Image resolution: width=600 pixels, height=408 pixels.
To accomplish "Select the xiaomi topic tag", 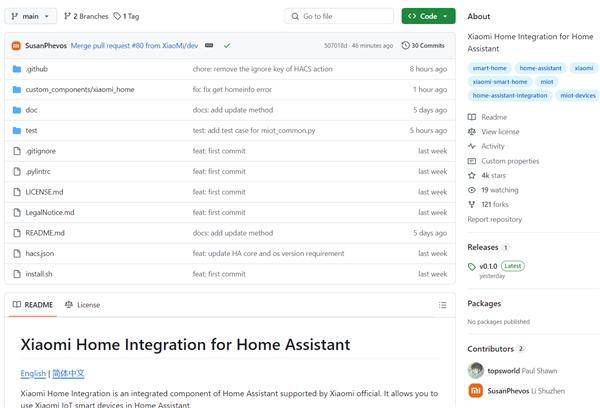I will [584, 68].
